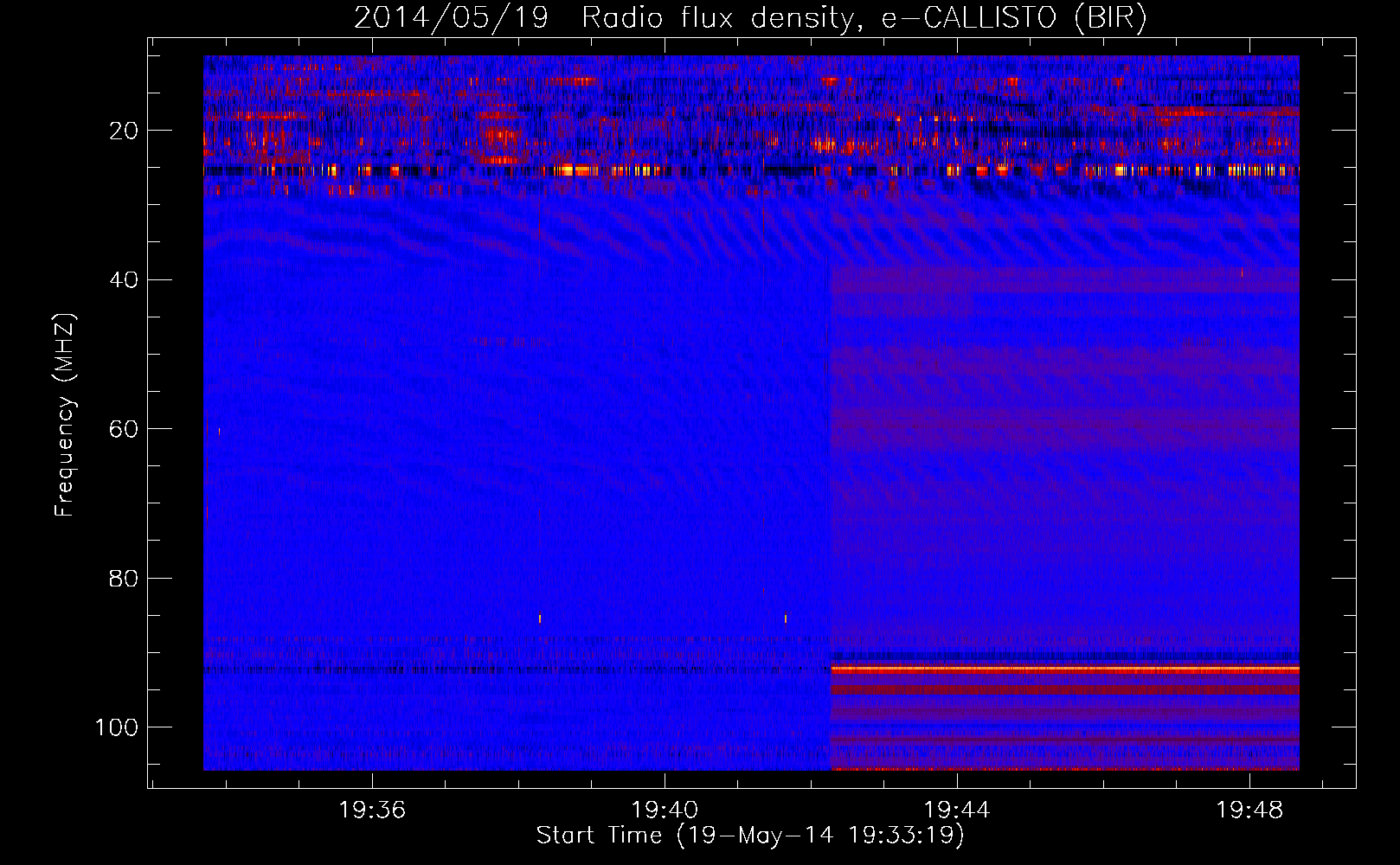Click the '20' frequency tick label
The height and width of the screenshot is (865, 1400).
124,131
